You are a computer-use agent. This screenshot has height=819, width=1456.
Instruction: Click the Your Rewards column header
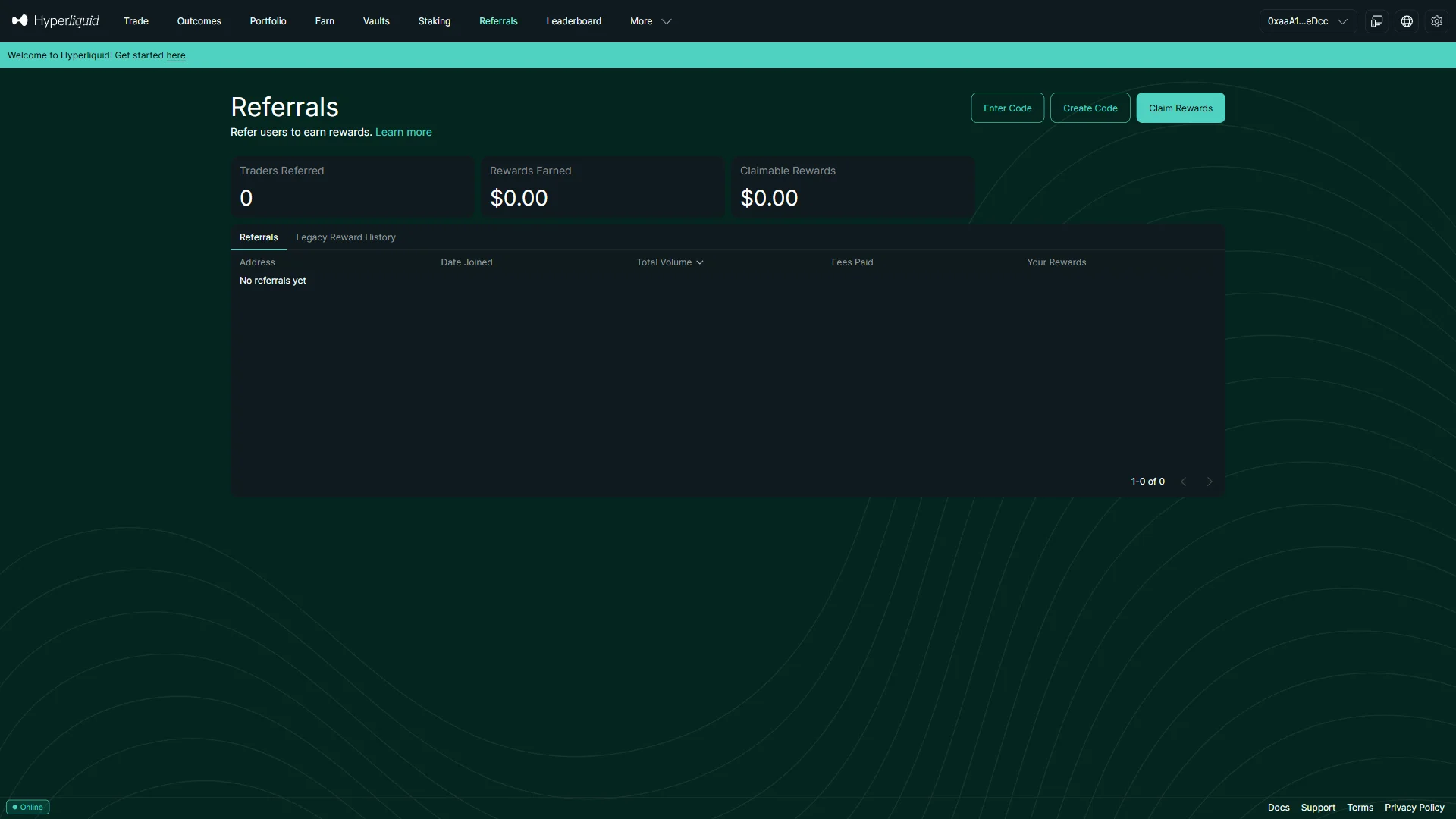coord(1056,262)
